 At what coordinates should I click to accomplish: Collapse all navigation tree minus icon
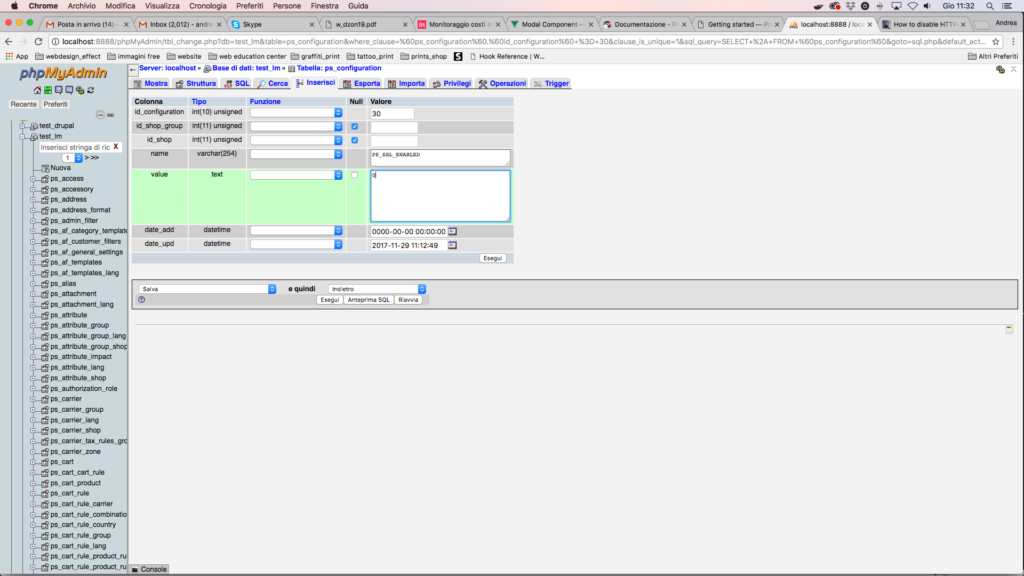tap(100, 115)
